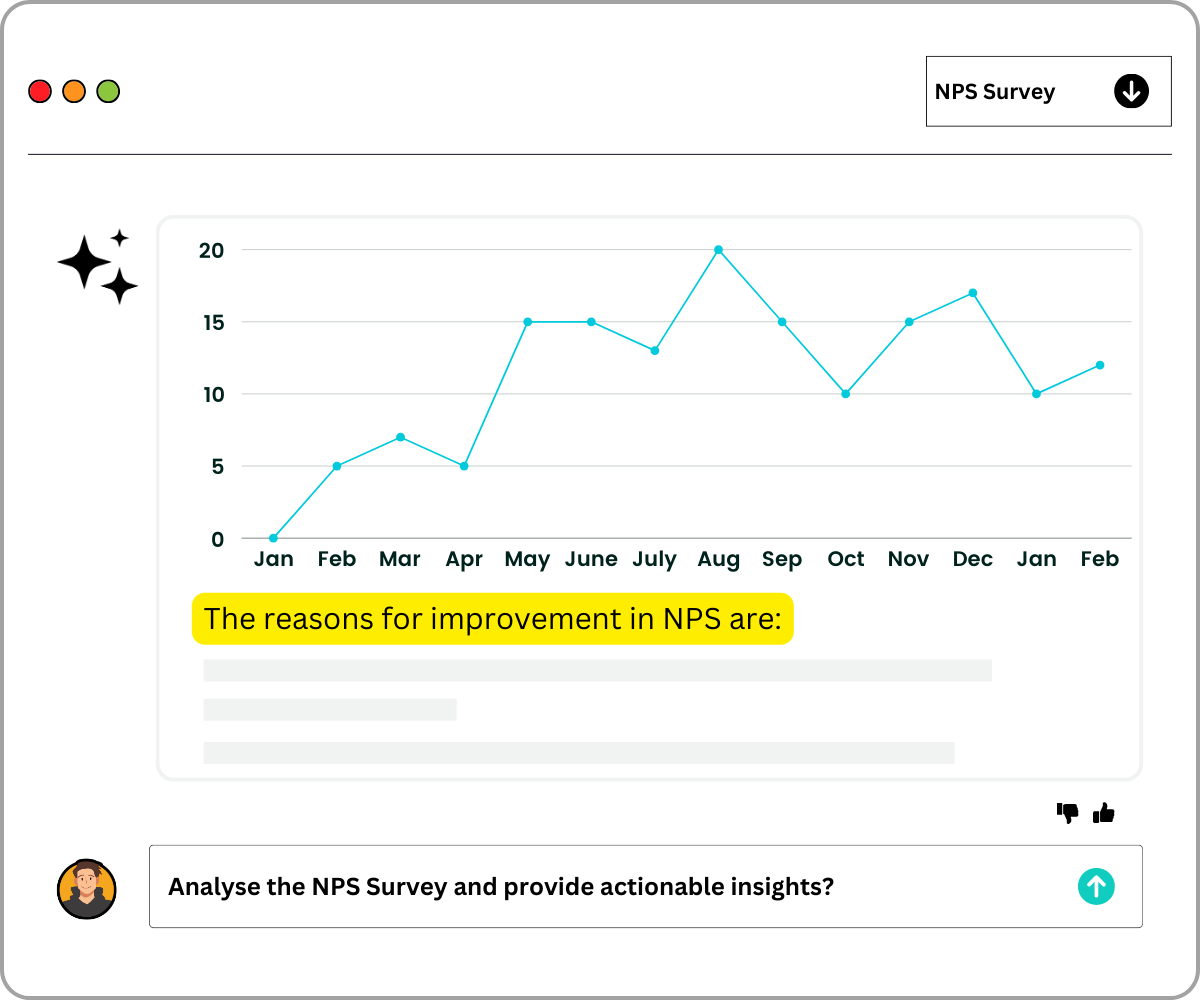Click the highlighted reasons for improvement heading

[492, 619]
